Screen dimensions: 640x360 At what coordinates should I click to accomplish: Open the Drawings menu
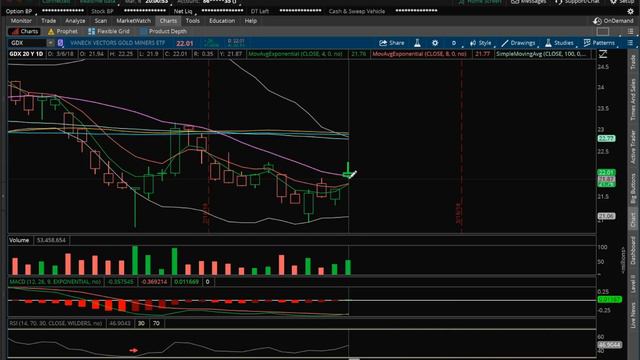(518, 43)
